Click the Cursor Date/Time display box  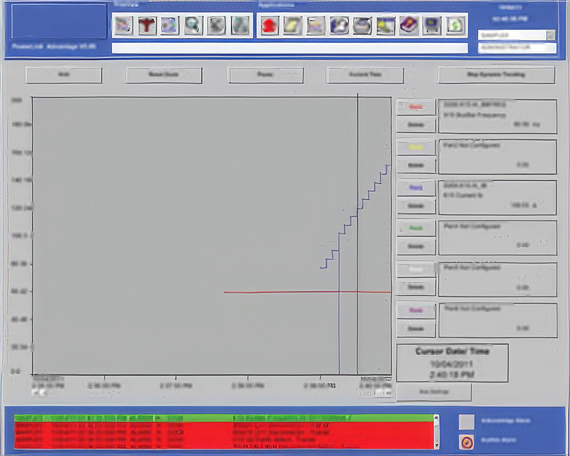(452, 363)
